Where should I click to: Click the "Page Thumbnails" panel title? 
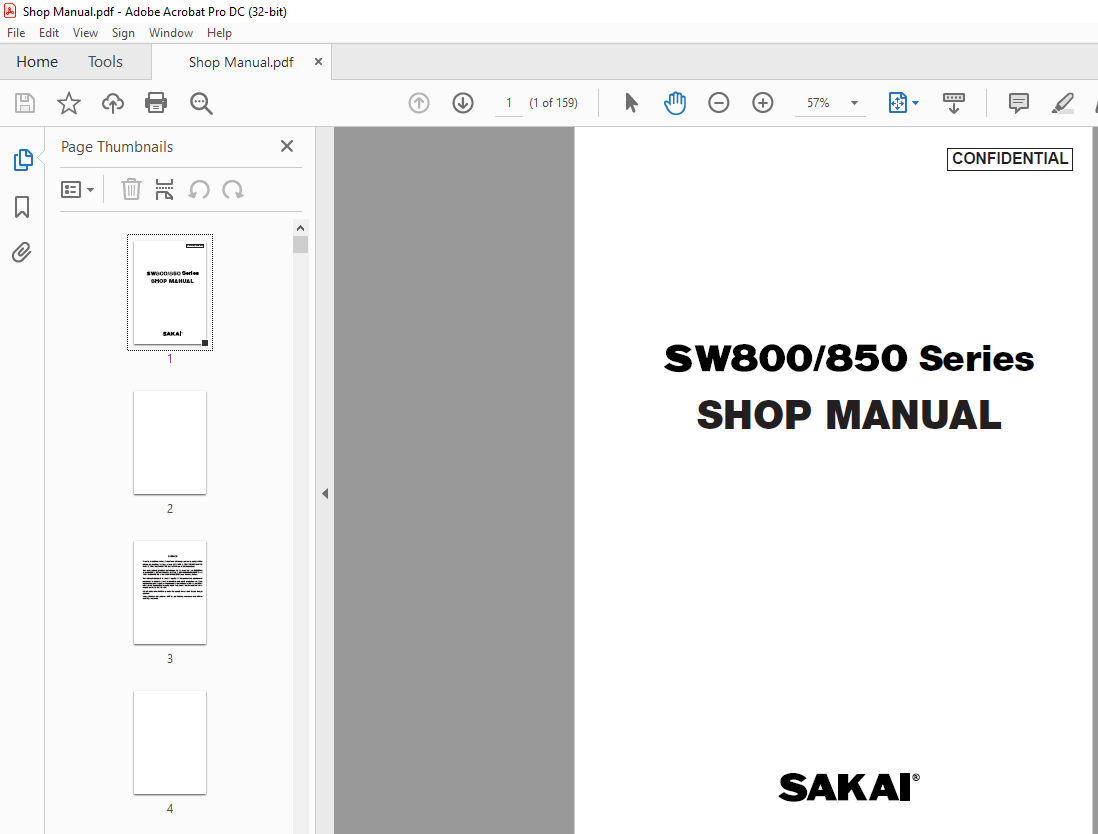click(117, 146)
